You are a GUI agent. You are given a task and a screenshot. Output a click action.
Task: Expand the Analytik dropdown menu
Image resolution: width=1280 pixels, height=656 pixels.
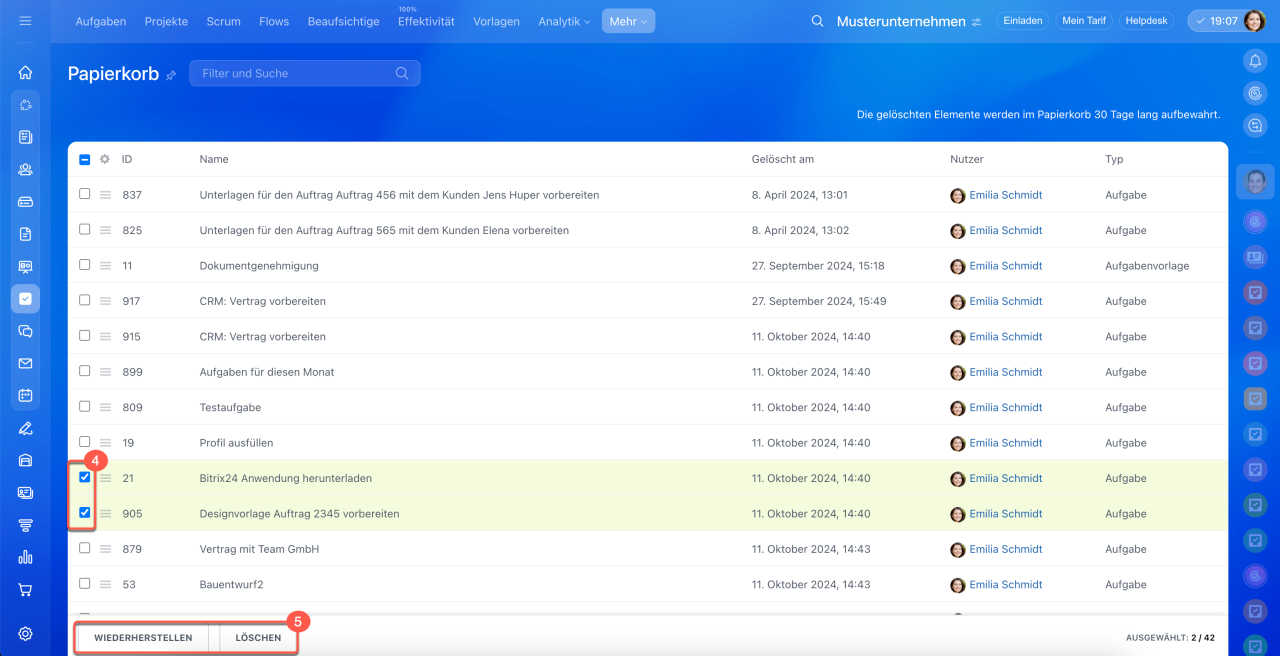(x=564, y=21)
